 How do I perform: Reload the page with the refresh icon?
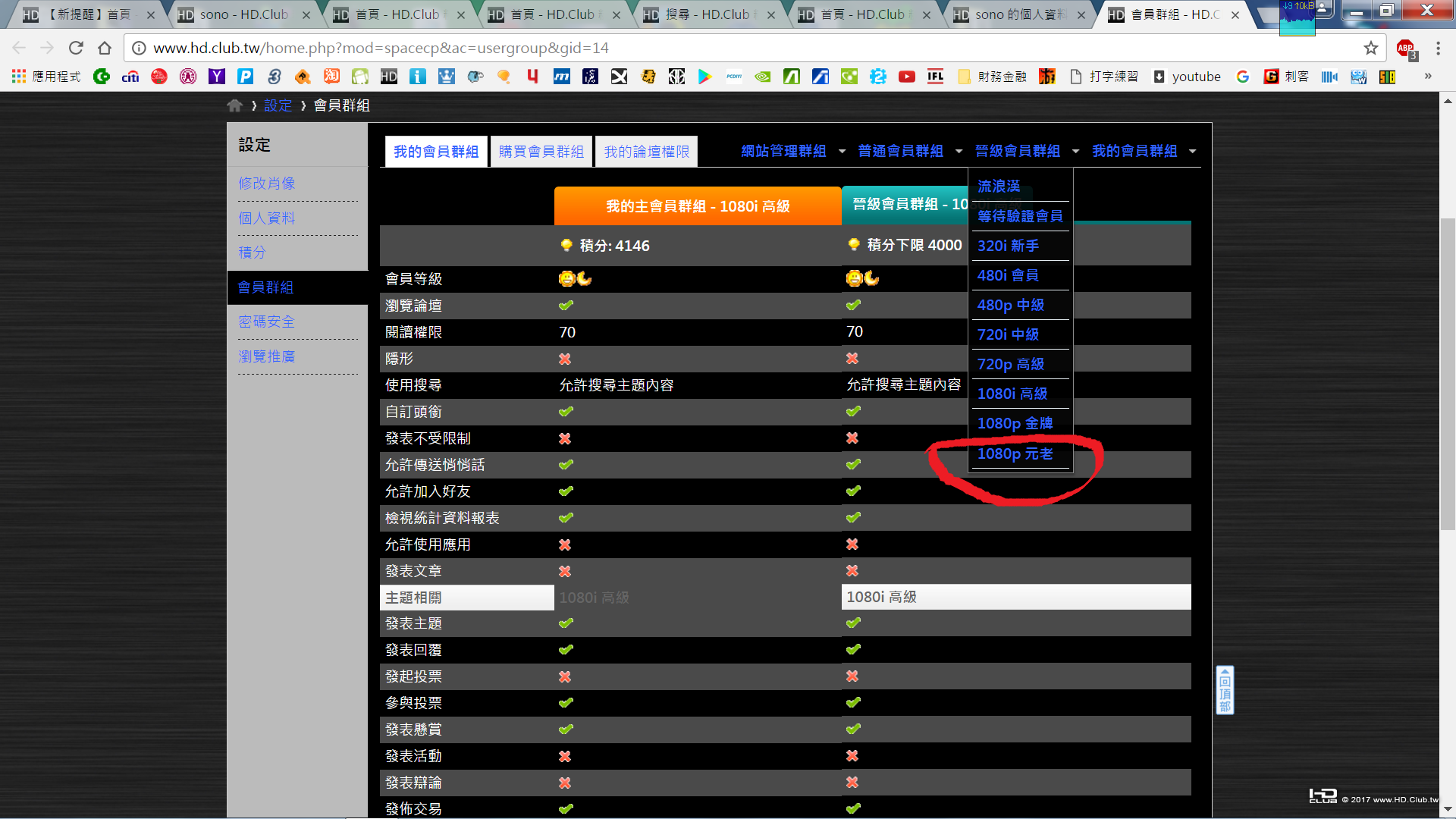pos(76,48)
